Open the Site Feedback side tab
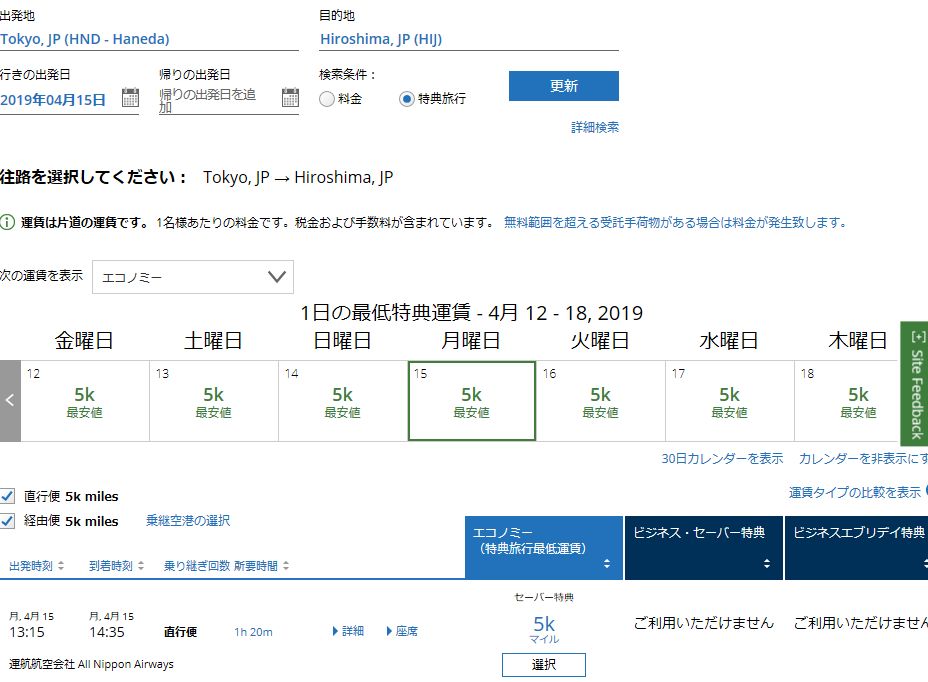 (x=915, y=384)
